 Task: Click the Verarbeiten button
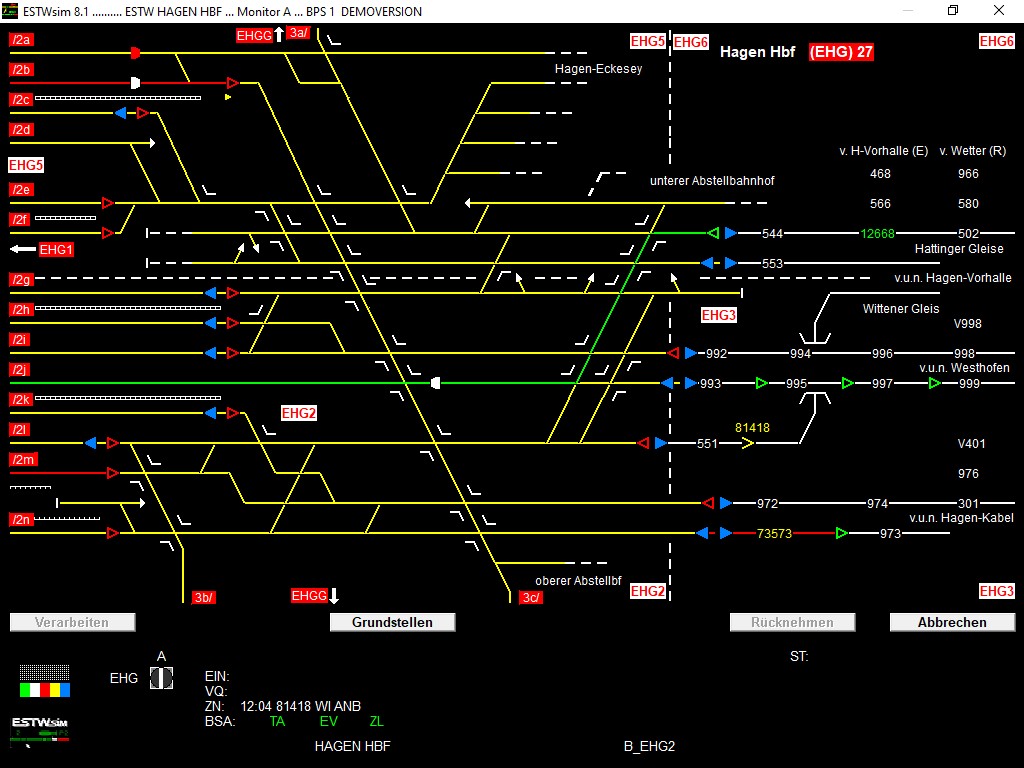click(x=72, y=622)
